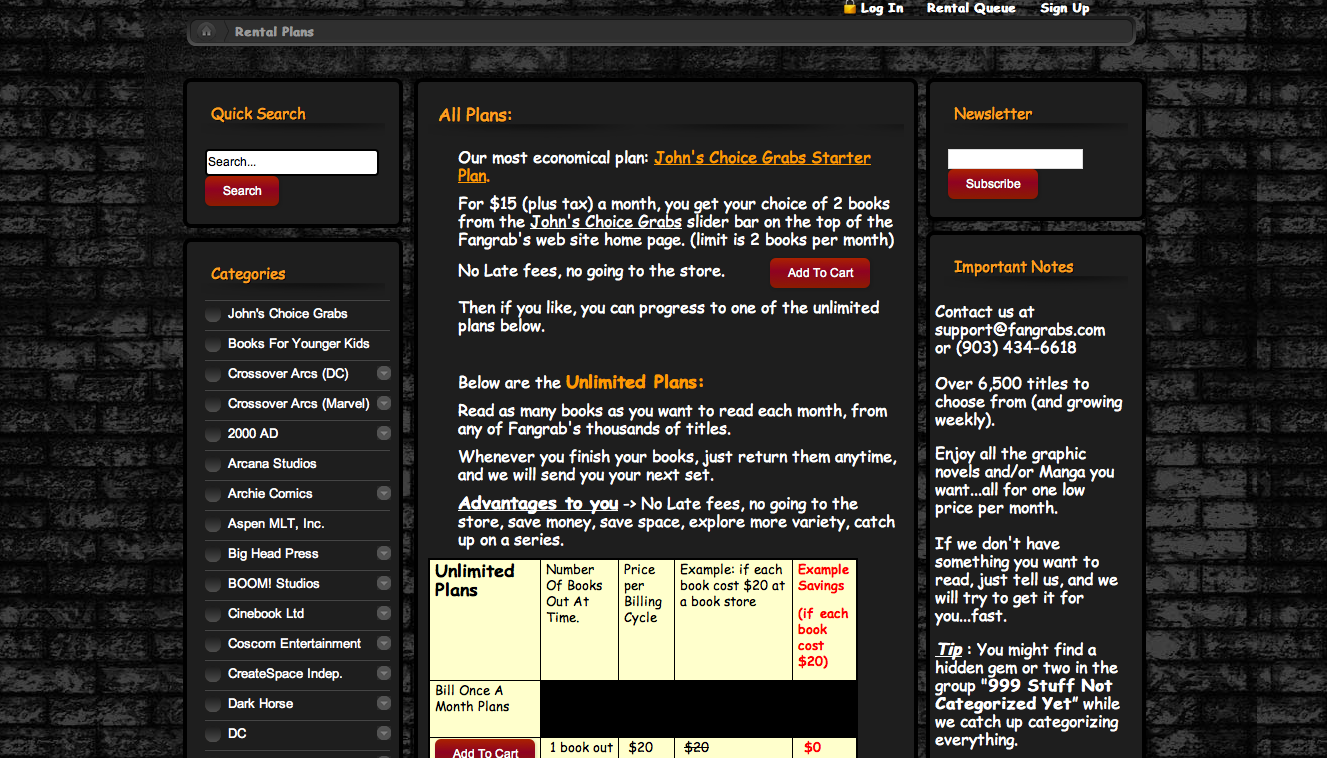Screen dimensions: 1327x758
Task: Submit the Quick Search with the Search button
Action: coord(242,191)
